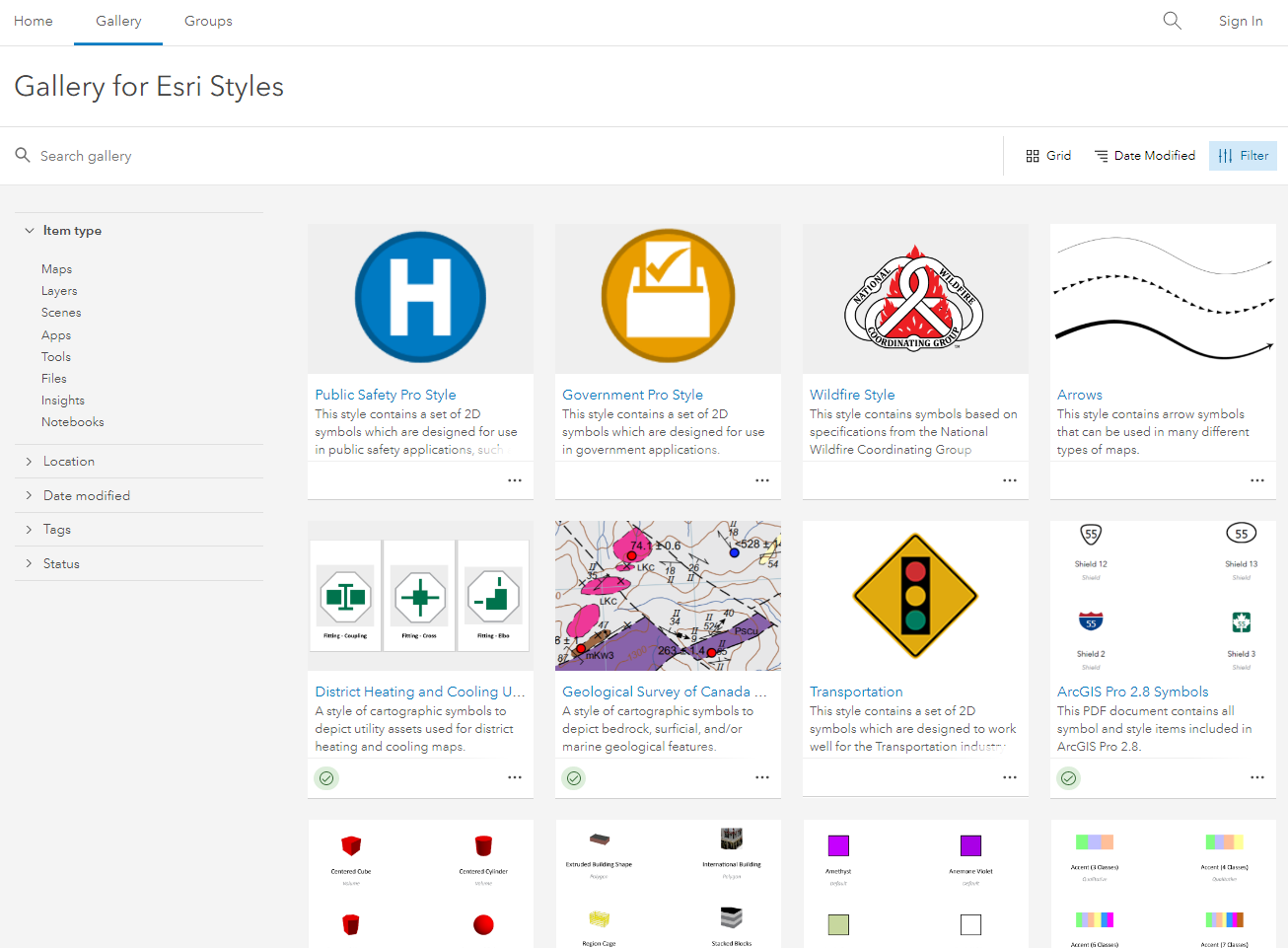
Task: Select the Layers item type filter
Action: (58, 290)
